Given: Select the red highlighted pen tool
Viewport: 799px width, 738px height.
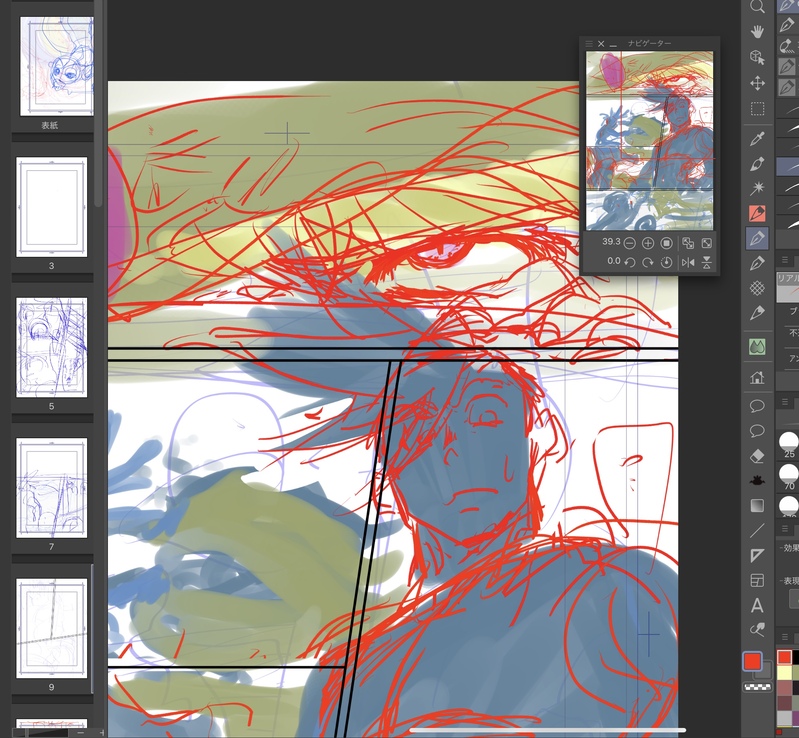Looking at the screenshot, I should coord(757,214).
